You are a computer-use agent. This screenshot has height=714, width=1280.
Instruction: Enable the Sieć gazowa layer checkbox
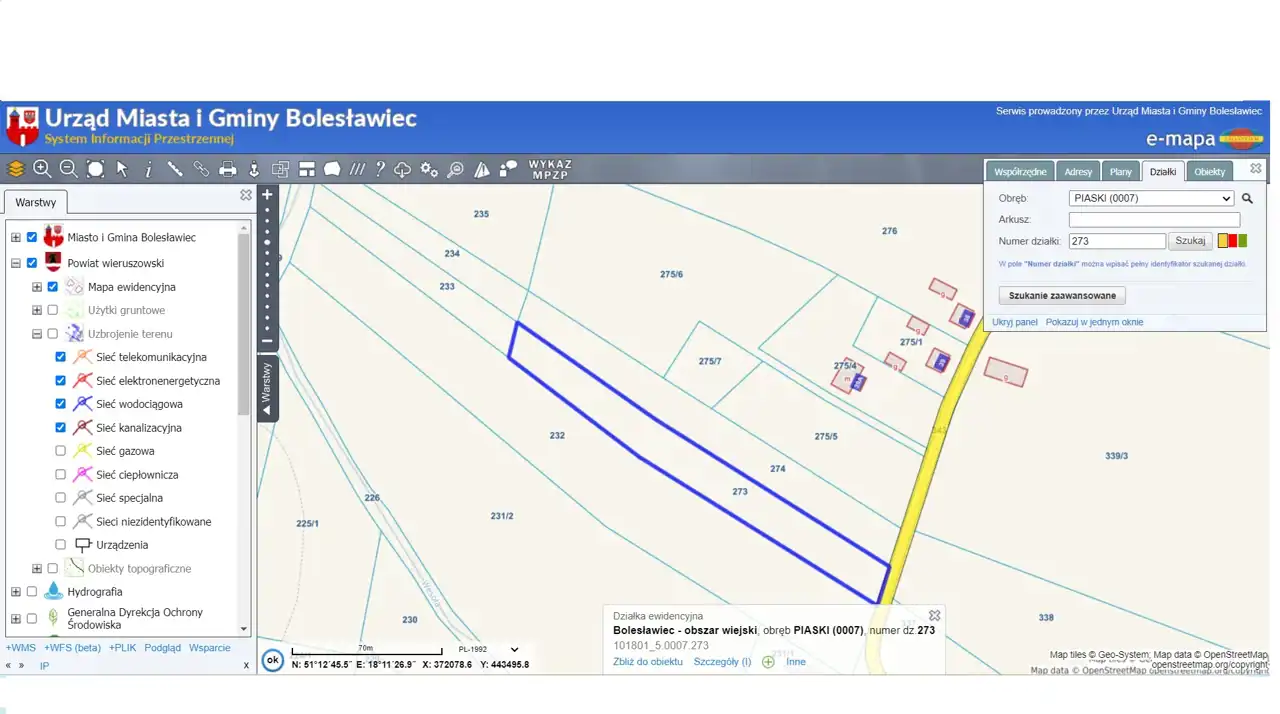(x=61, y=451)
